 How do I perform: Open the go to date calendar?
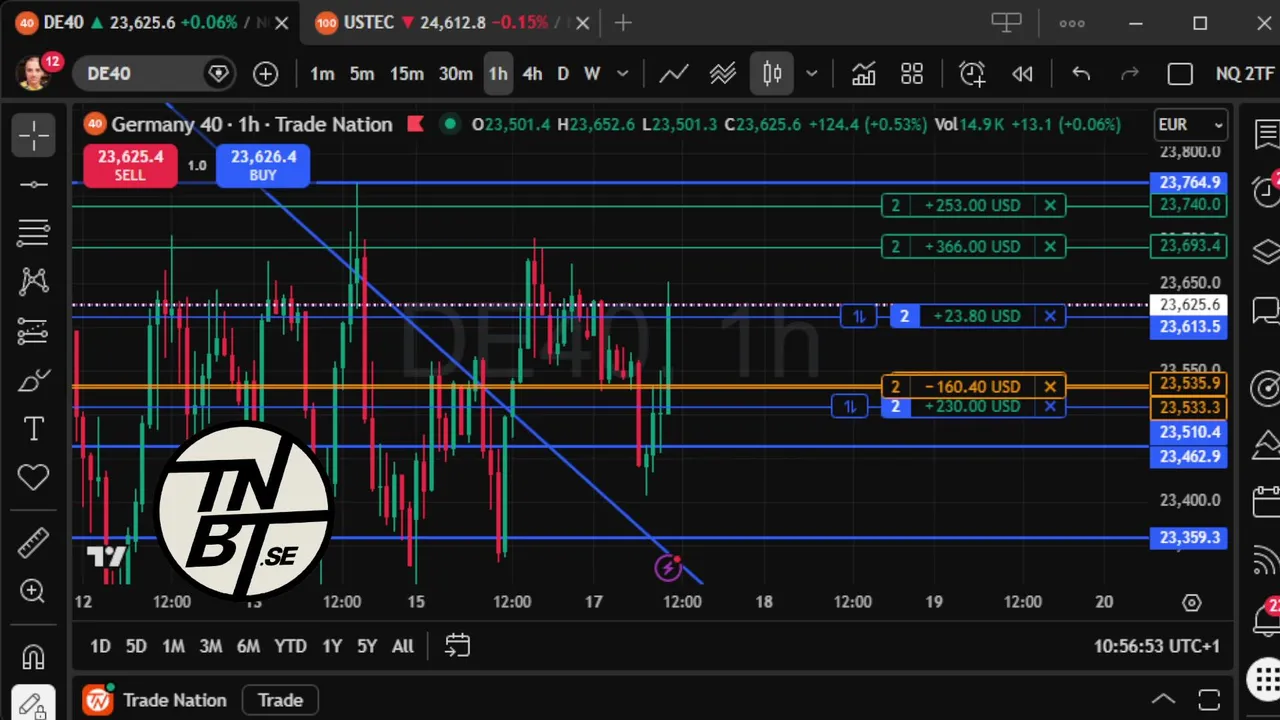tap(457, 646)
